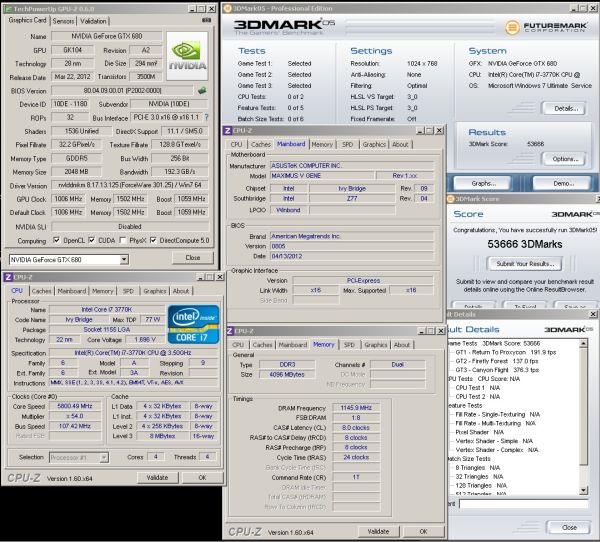
Task: Click 'ASUSTeK COMPUTER INC.' manufacturer field
Action: (352, 166)
